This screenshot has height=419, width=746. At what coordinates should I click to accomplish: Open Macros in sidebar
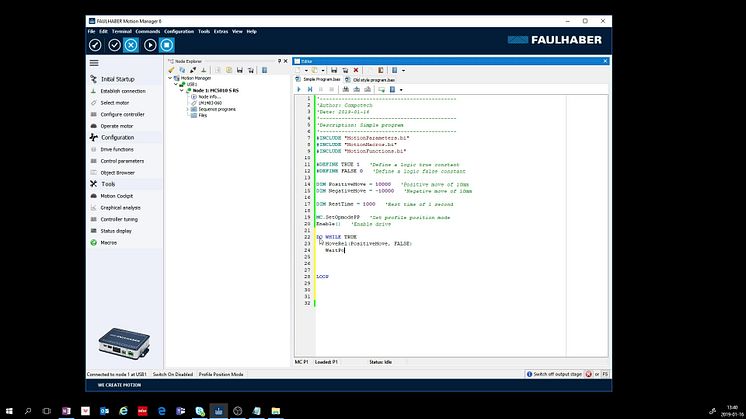[x=108, y=243]
